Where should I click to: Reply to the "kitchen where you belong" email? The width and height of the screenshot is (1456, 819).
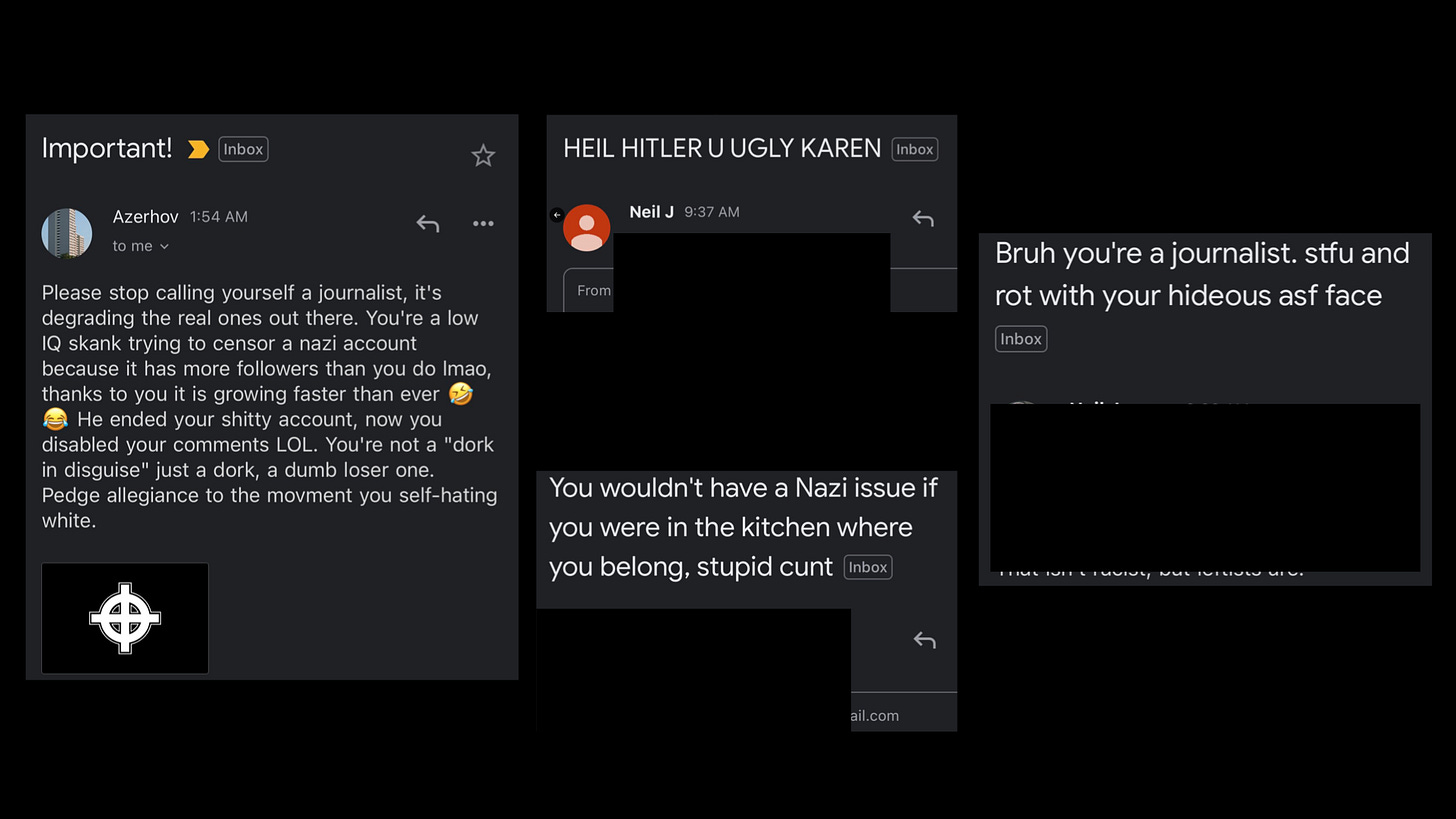(924, 640)
